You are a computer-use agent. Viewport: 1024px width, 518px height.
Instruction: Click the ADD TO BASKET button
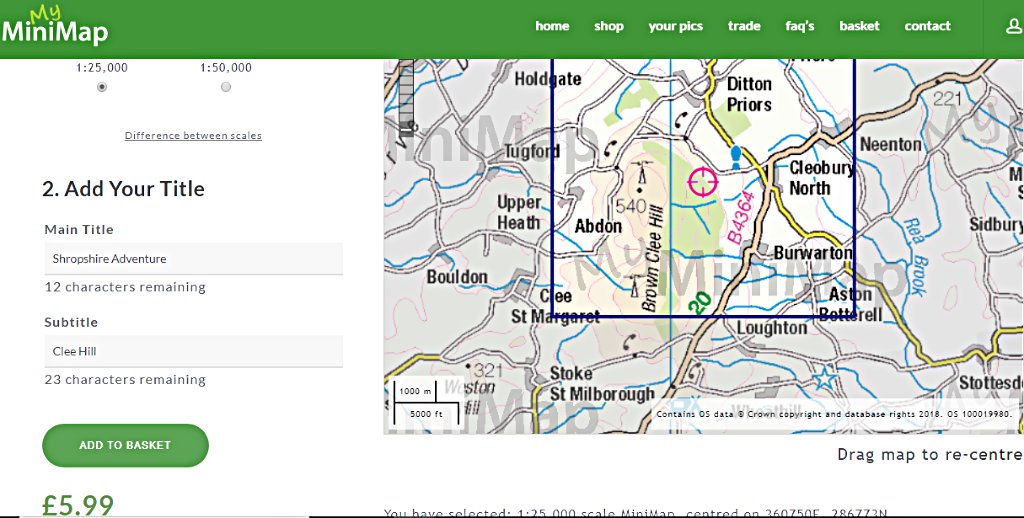[125, 445]
